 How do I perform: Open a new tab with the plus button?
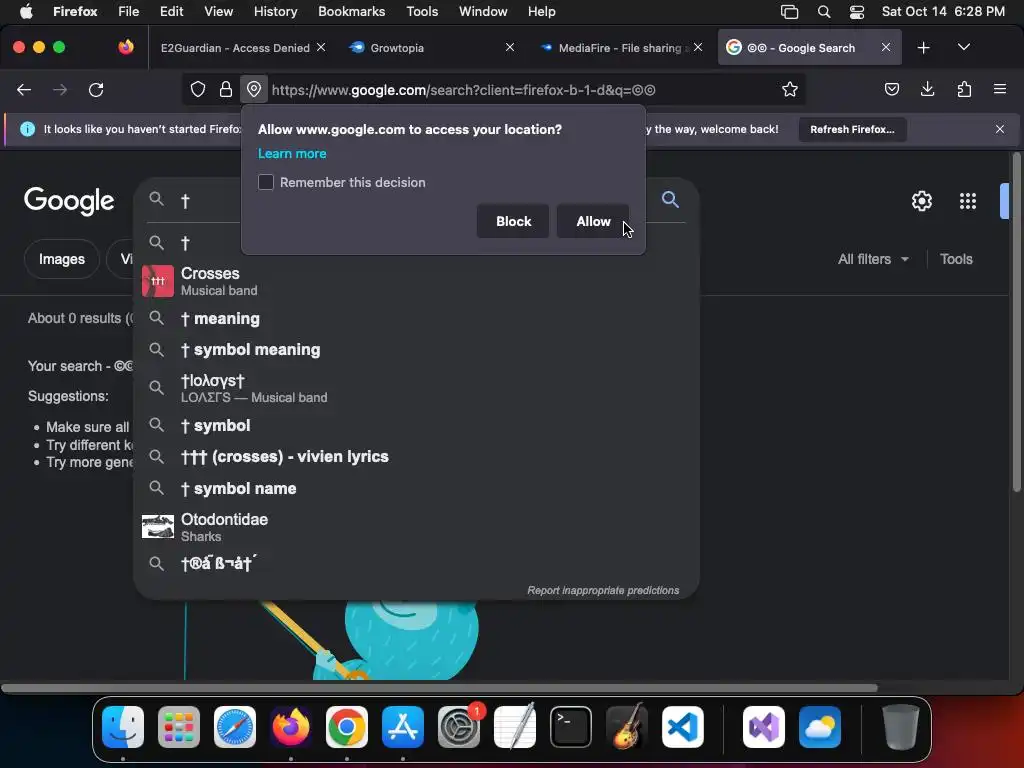click(x=923, y=48)
